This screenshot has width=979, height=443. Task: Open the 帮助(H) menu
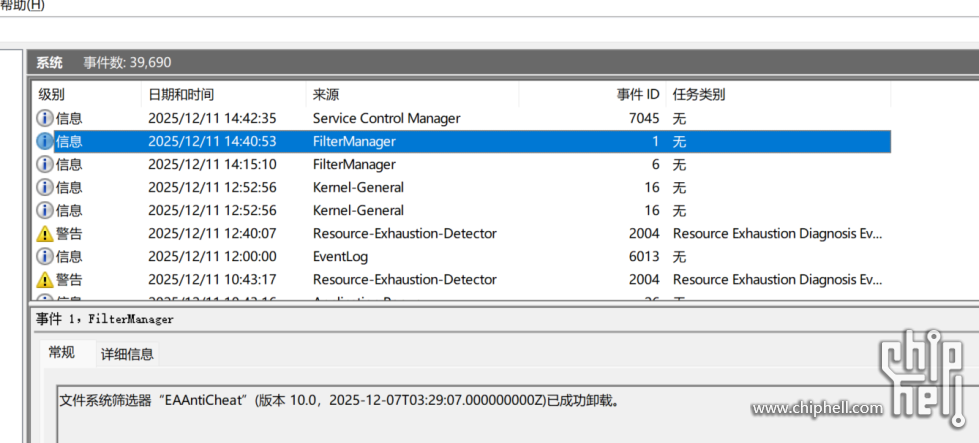pos(22,5)
